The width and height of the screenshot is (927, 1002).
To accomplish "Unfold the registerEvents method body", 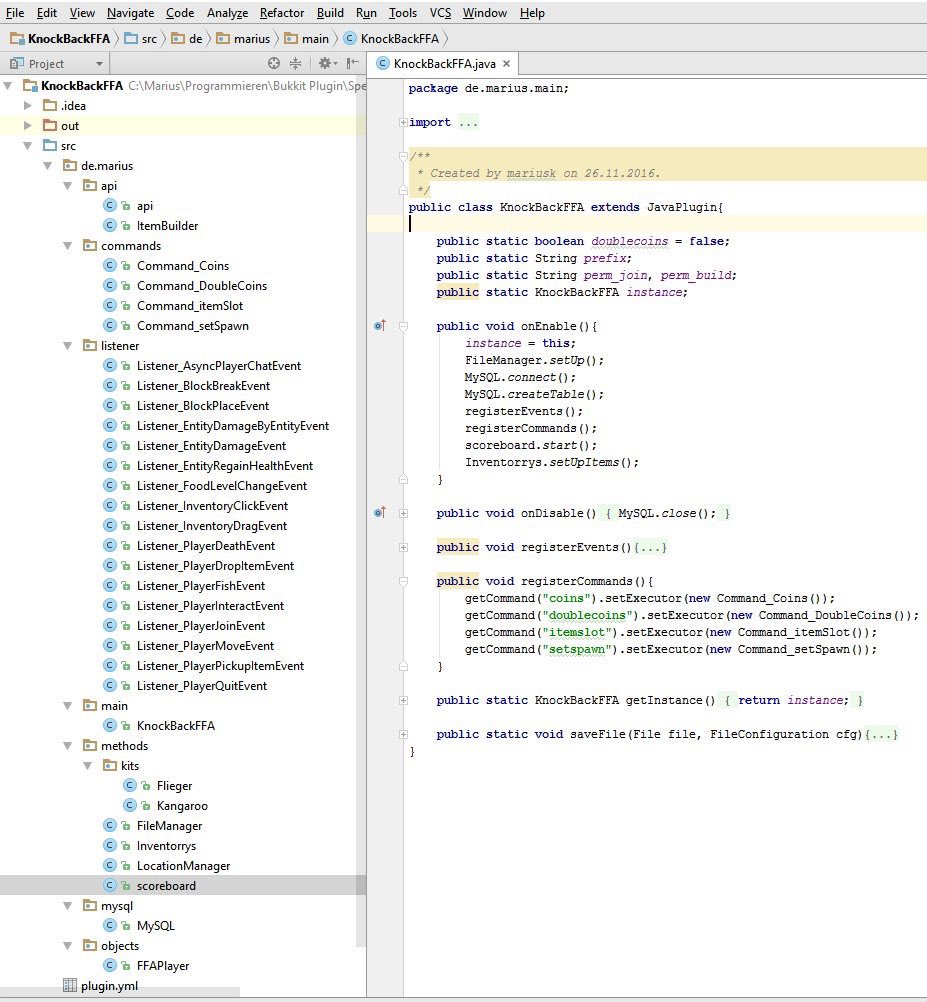I will 403,547.
